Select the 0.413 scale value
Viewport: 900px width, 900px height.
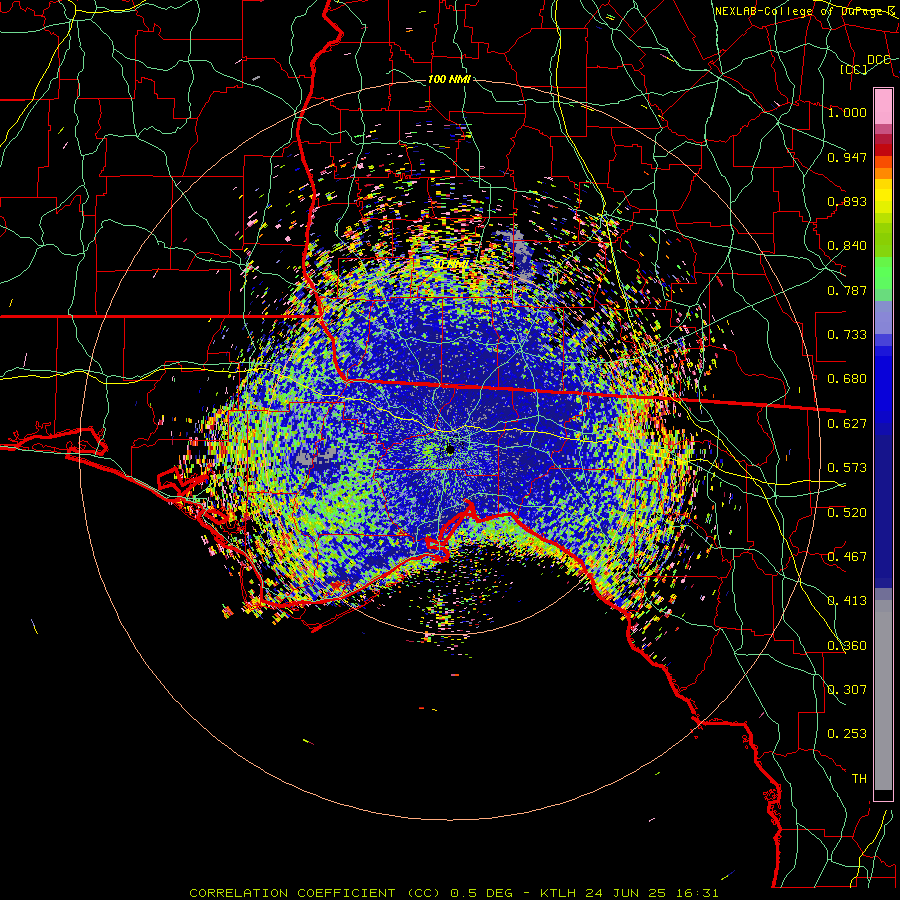pos(847,601)
